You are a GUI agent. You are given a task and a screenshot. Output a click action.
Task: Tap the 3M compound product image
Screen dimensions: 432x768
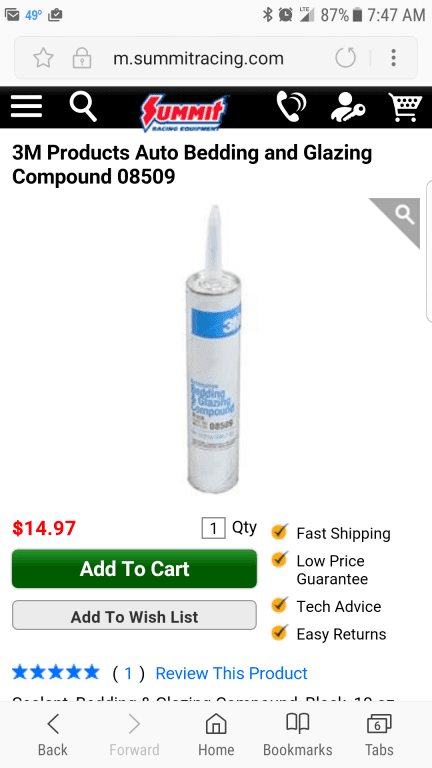[x=214, y=349]
